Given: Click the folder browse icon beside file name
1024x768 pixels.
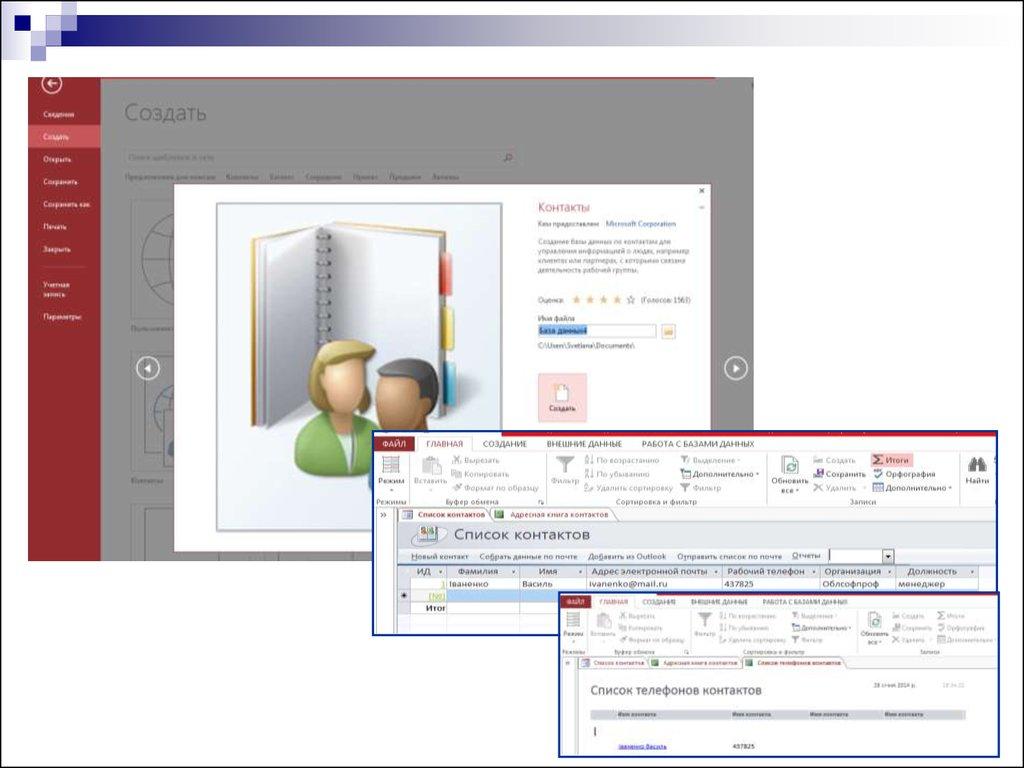Looking at the screenshot, I should coord(668,331).
